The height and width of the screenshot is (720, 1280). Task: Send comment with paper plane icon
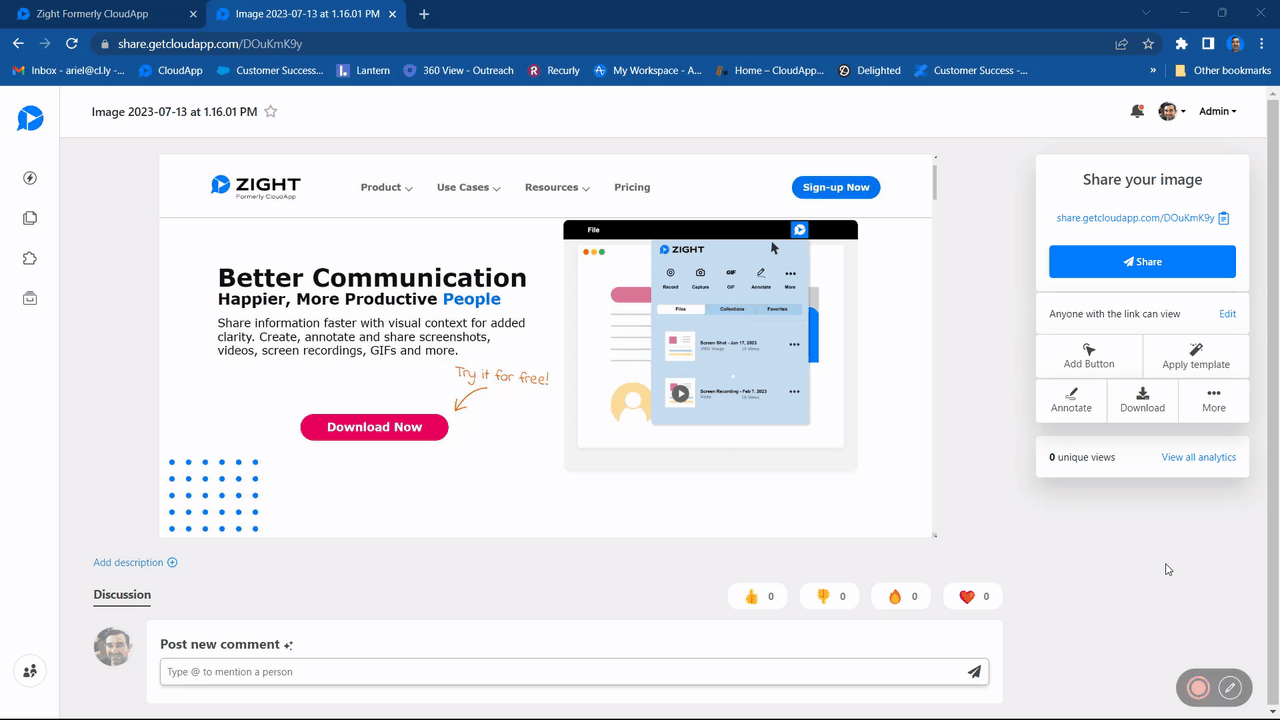click(974, 672)
